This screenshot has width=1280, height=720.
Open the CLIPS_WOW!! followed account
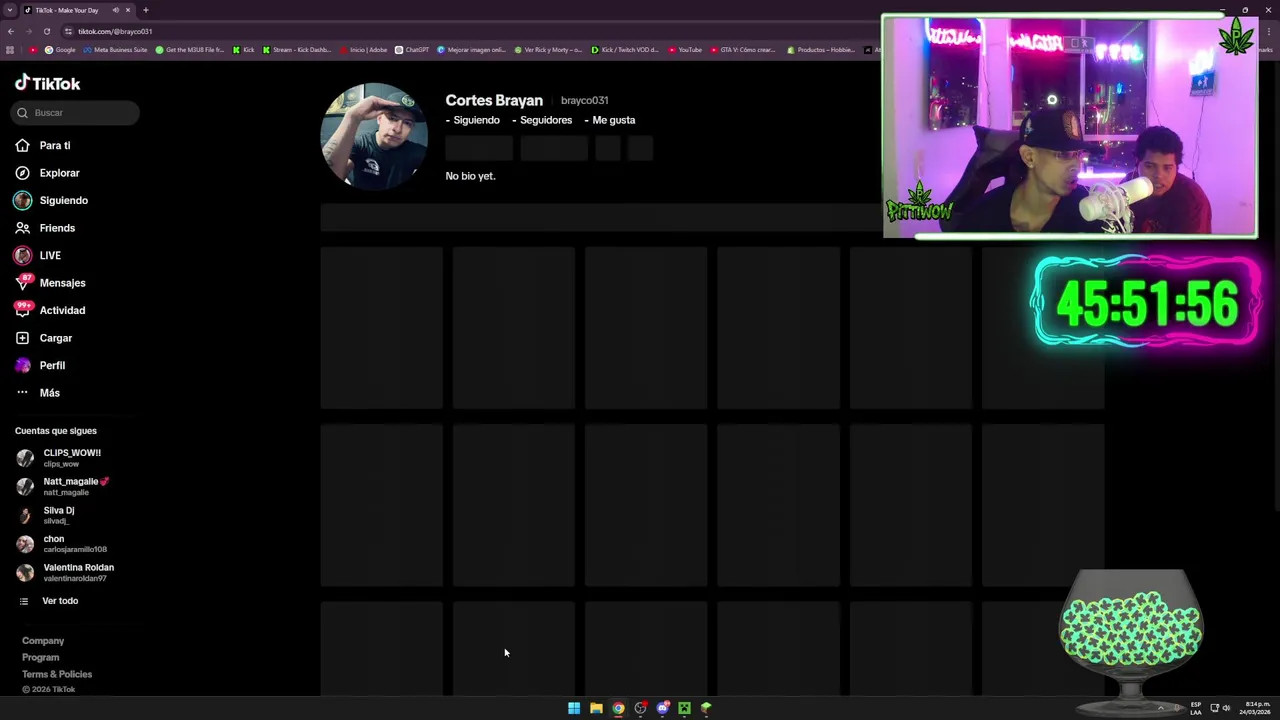coord(60,458)
